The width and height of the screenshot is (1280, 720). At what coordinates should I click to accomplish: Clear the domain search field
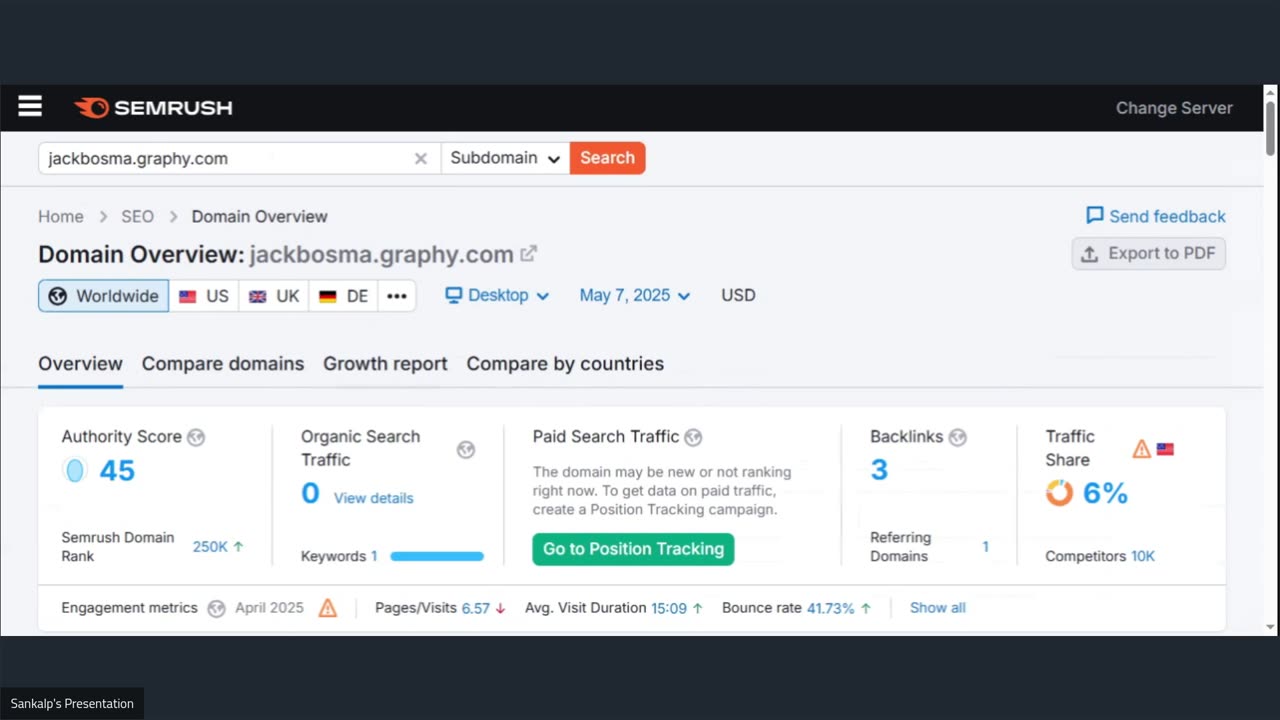click(x=421, y=158)
